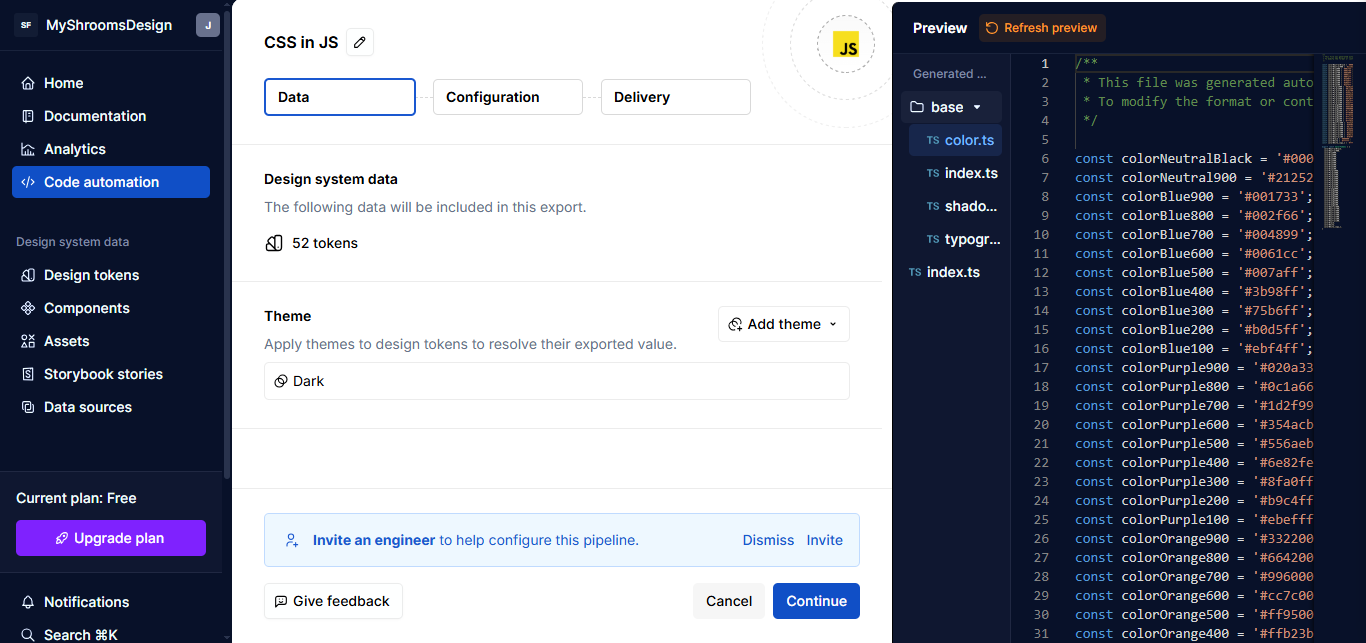Dismiss the invite engineer banner
This screenshot has height=643, width=1366.
[768, 540]
